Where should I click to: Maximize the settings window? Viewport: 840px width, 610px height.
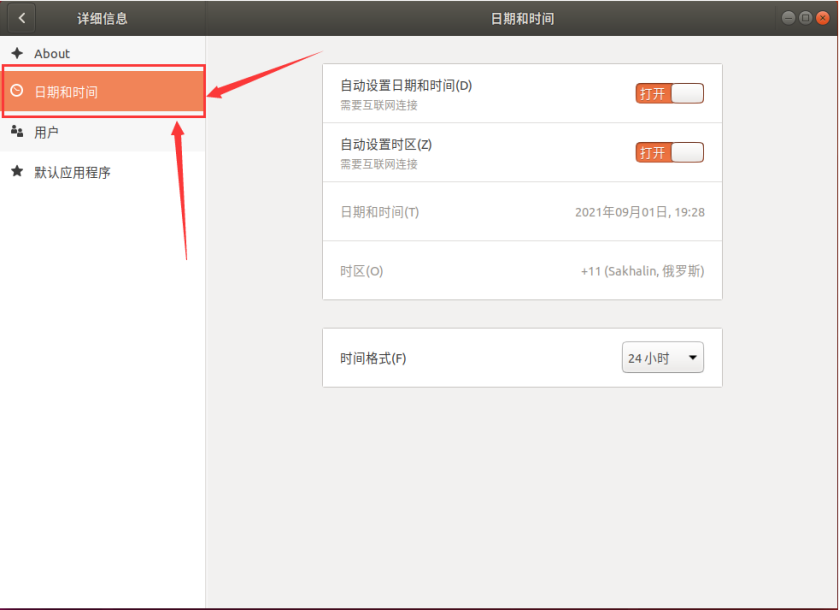pyautogui.click(x=805, y=18)
